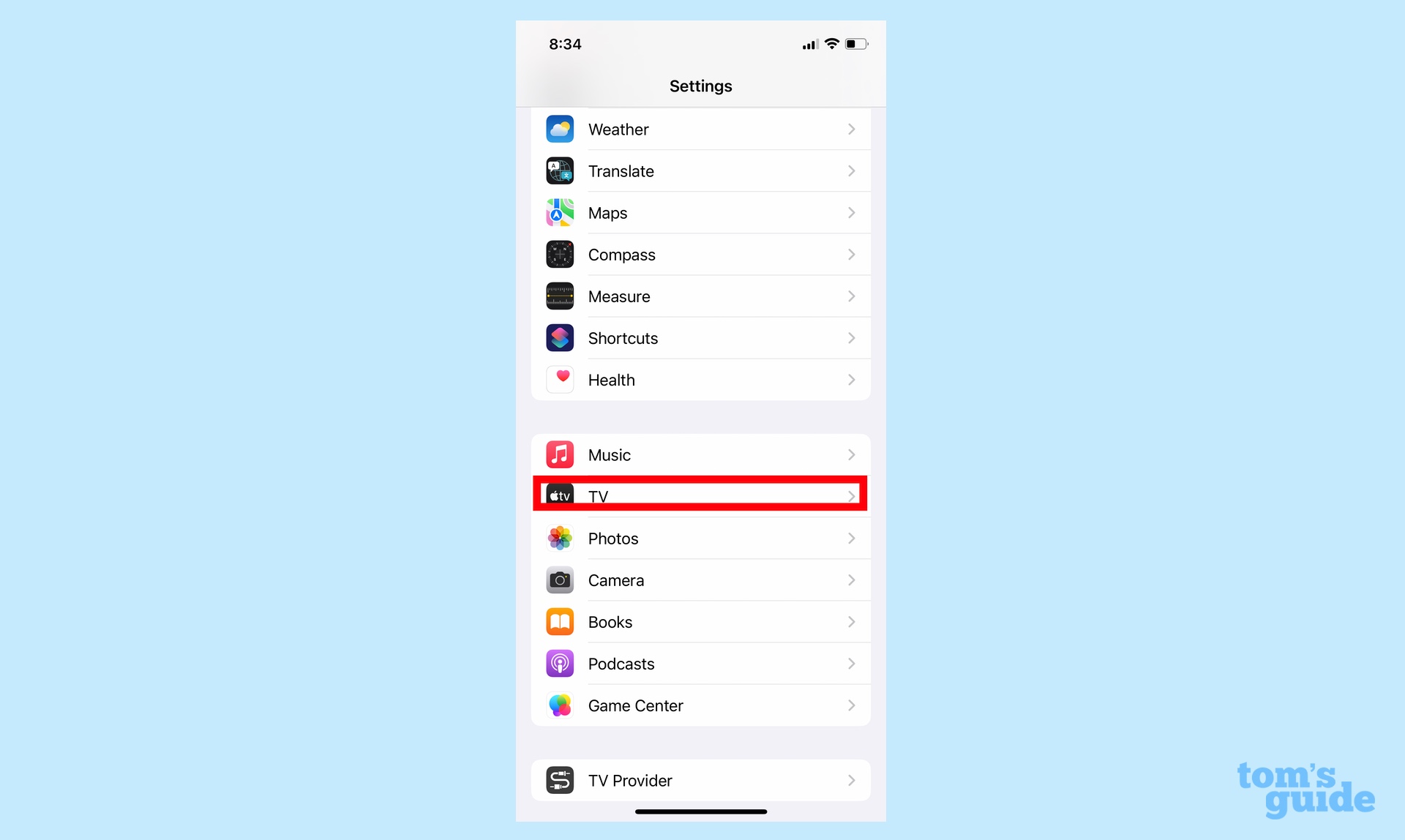This screenshot has height=840, width=1405.
Task: Open the TV settings
Action: 700,496
